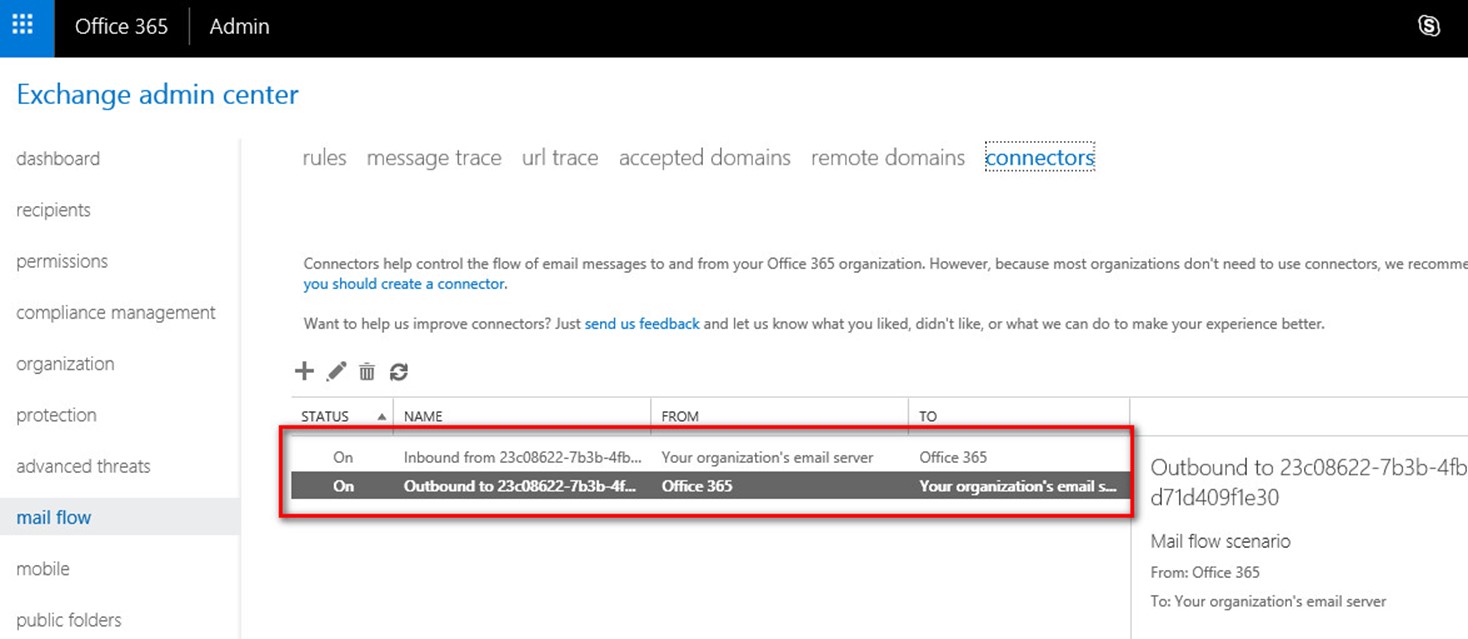Screen dimensions: 1468x639
Task: Click the send us feedback link
Action: (x=642, y=324)
